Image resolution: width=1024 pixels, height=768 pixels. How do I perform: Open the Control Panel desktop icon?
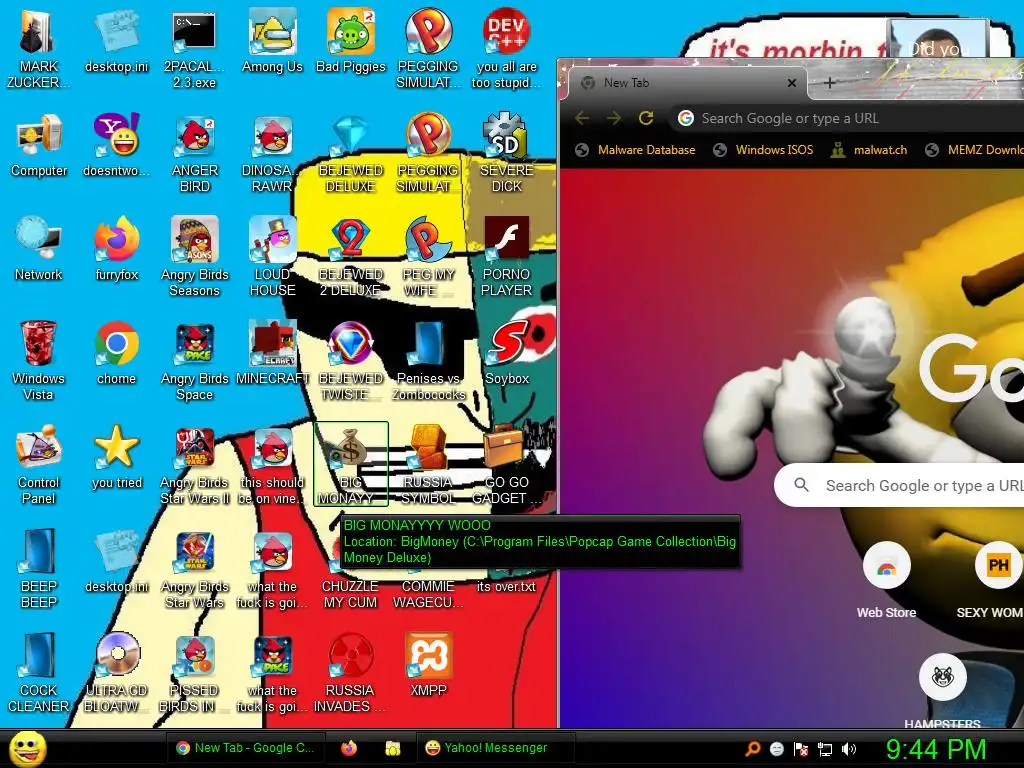pyautogui.click(x=39, y=464)
